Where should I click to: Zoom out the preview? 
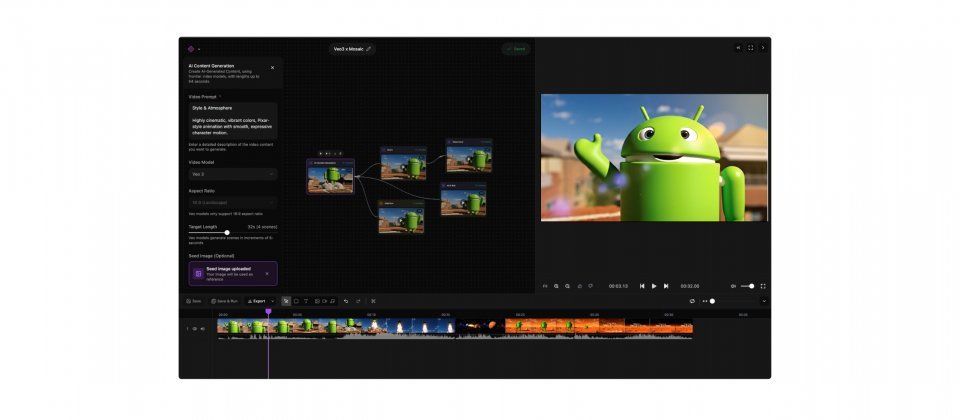coord(568,286)
